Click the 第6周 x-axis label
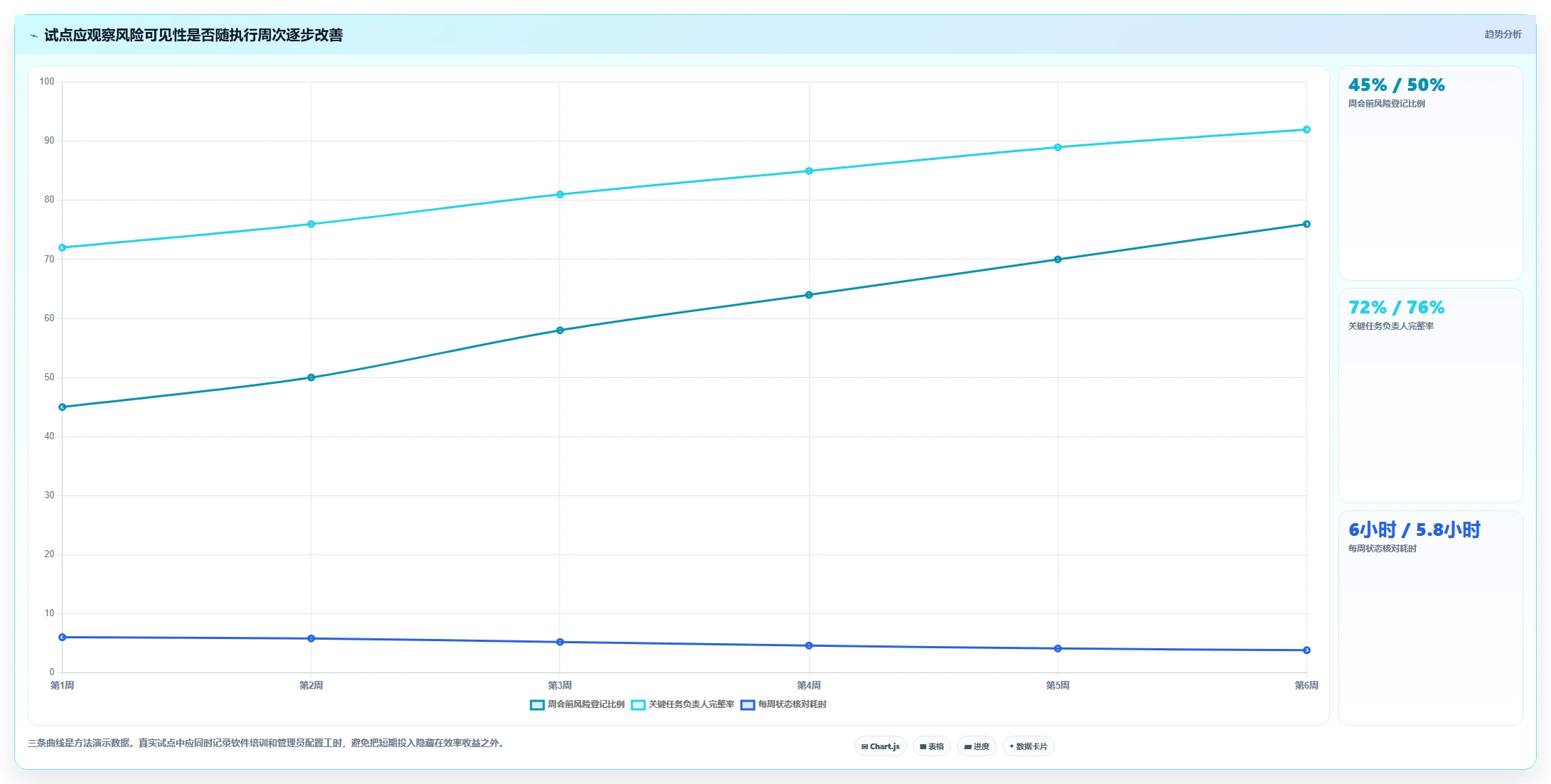1551x784 pixels. tap(1306, 685)
